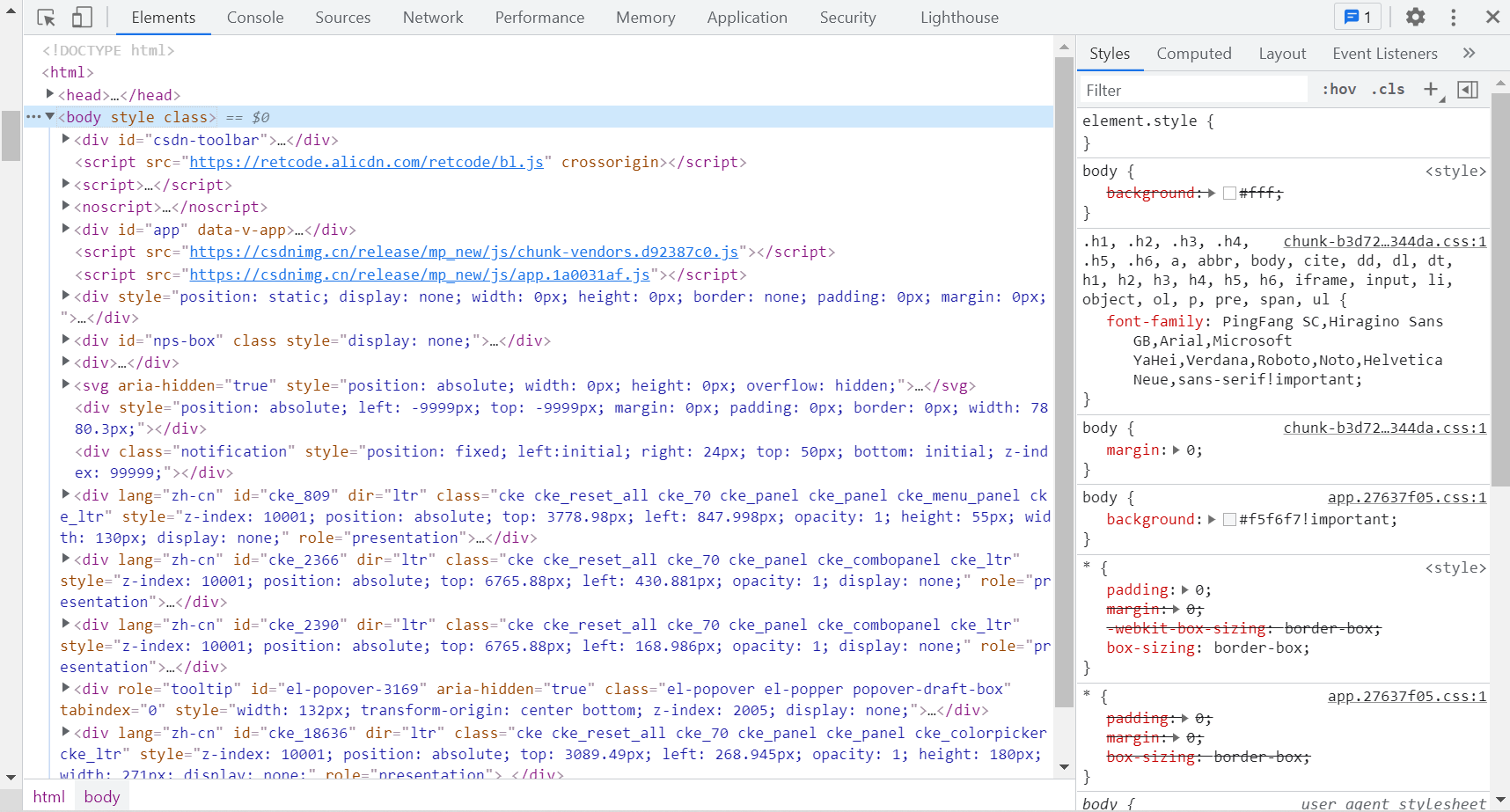
Task: Switch to the Computed styles tab
Action: click(1194, 54)
